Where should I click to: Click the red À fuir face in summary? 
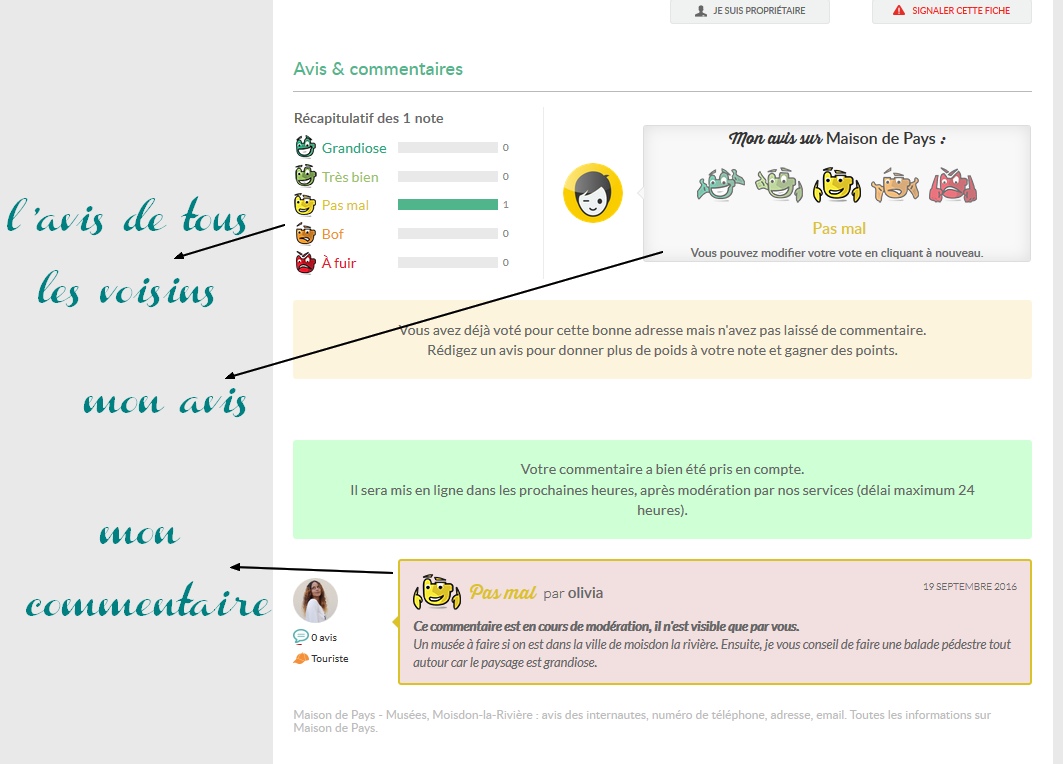pyautogui.click(x=305, y=263)
